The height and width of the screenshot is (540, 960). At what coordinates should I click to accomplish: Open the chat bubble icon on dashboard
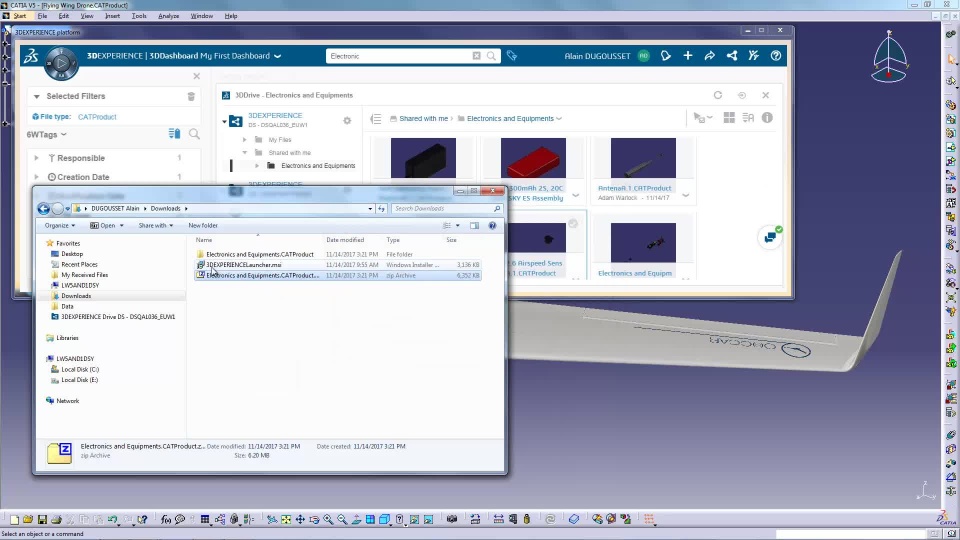click(770, 237)
